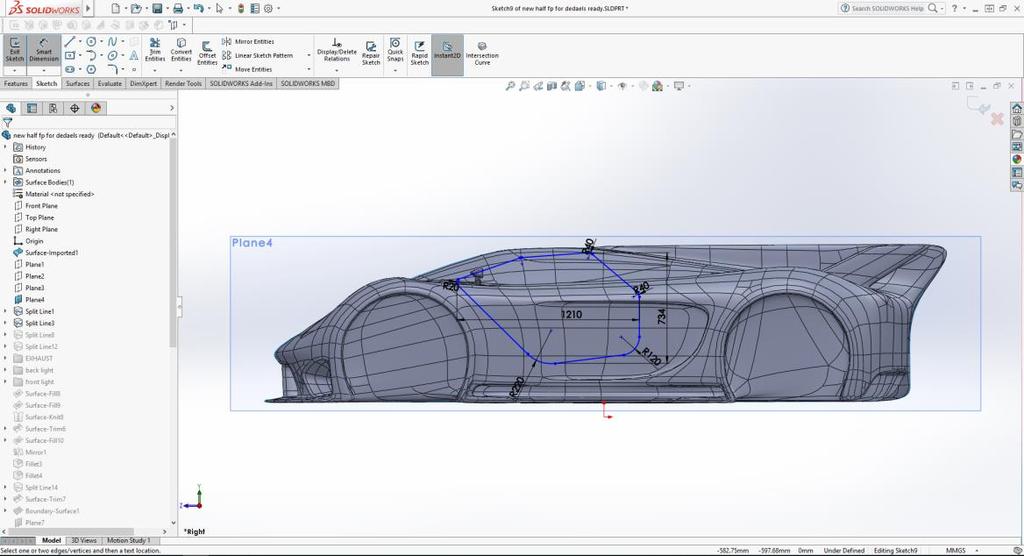Image resolution: width=1024 pixels, height=556 pixels.
Task: Open the ConfigurationManager panel tab
Action: point(53,108)
